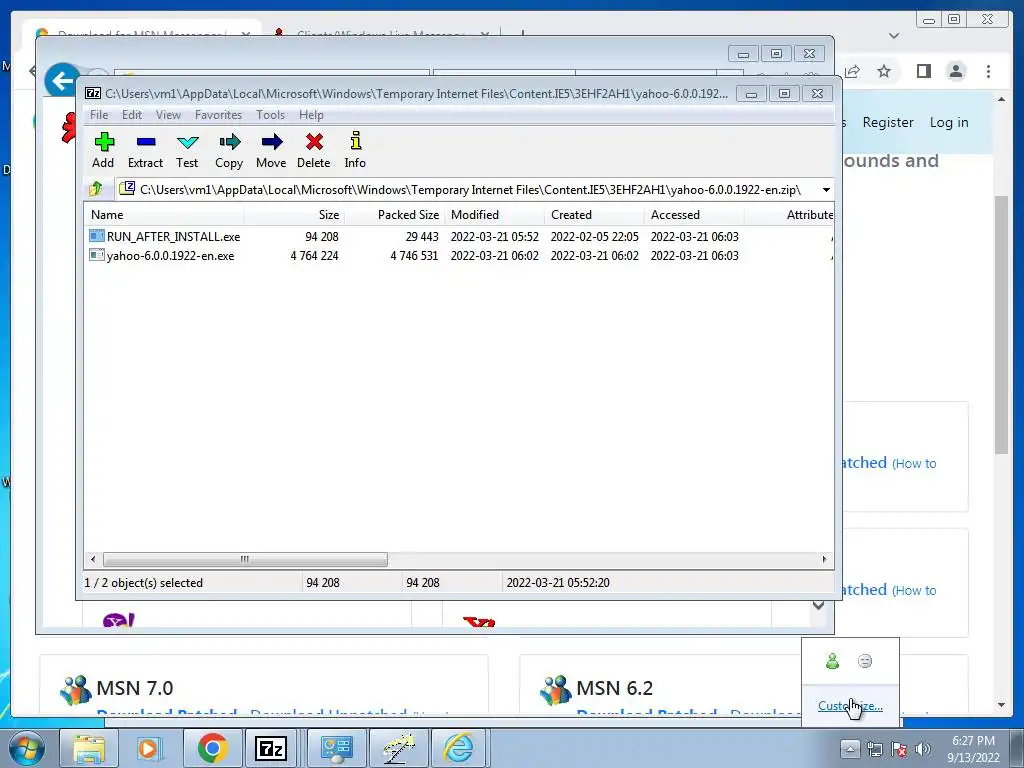Click the network tray icon
This screenshot has height=768, width=1024.
pyautogui.click(x=874, y=749)
